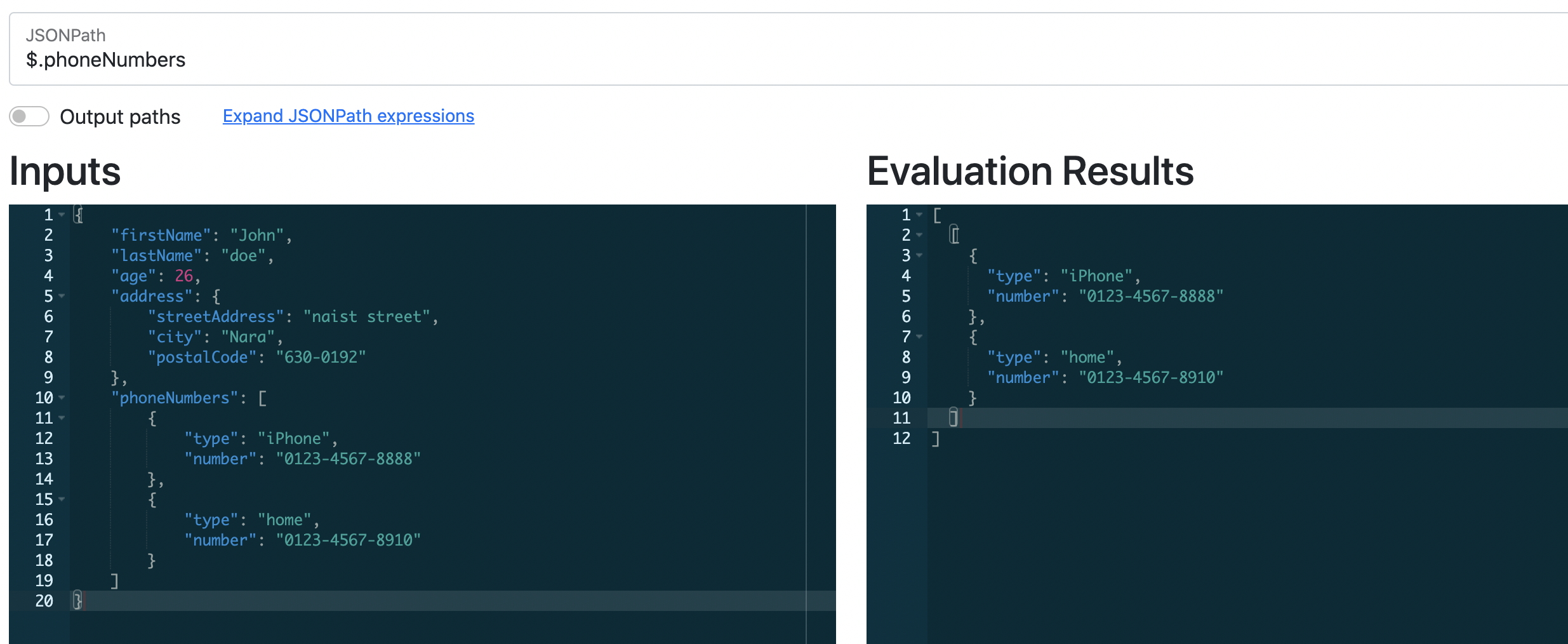
Task: Collapse the second phone object on line 15
Action: [x=61, y=500]
